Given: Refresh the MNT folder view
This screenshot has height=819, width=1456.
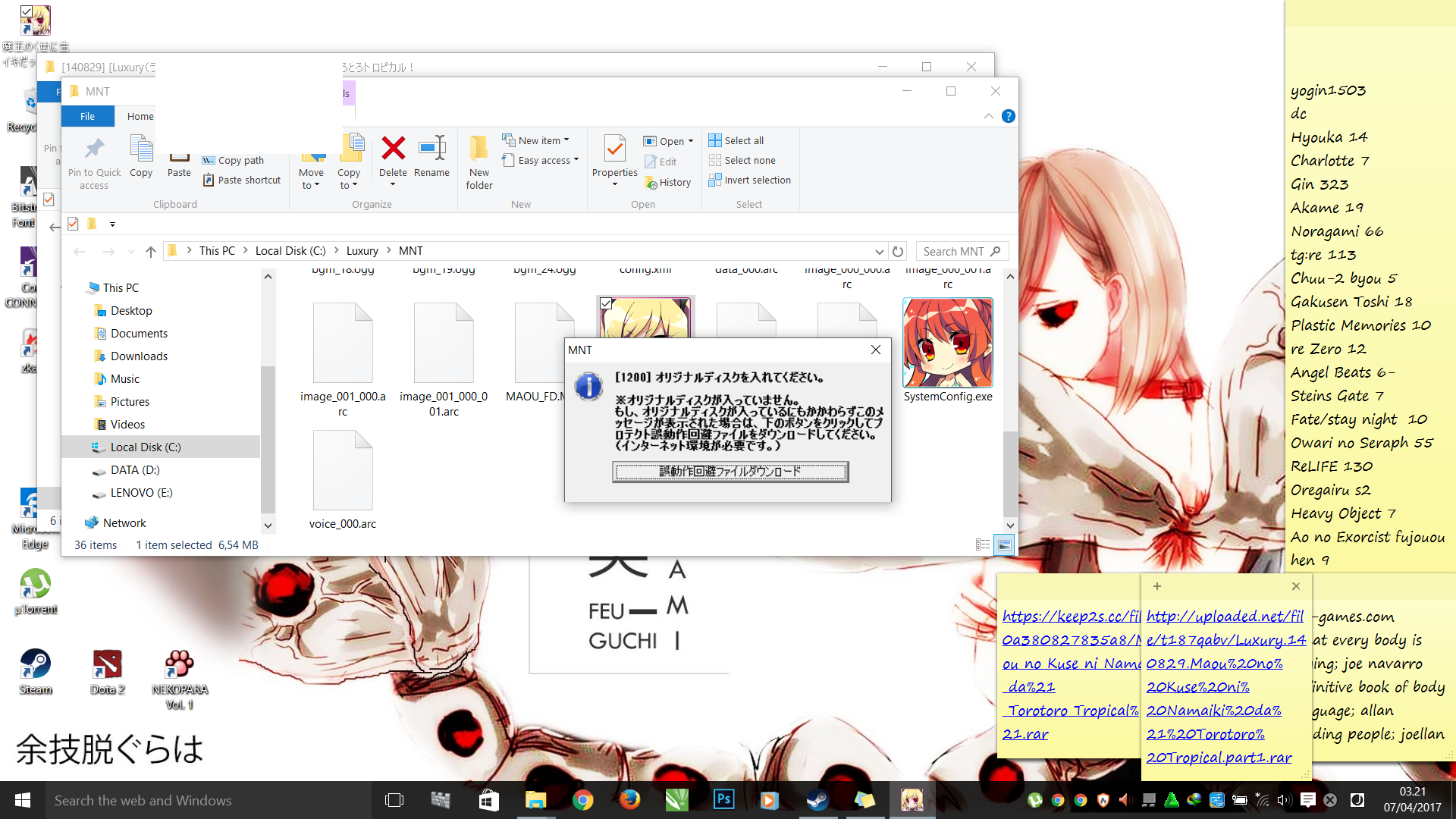Looking at the screenshot, I should point(898,251).
